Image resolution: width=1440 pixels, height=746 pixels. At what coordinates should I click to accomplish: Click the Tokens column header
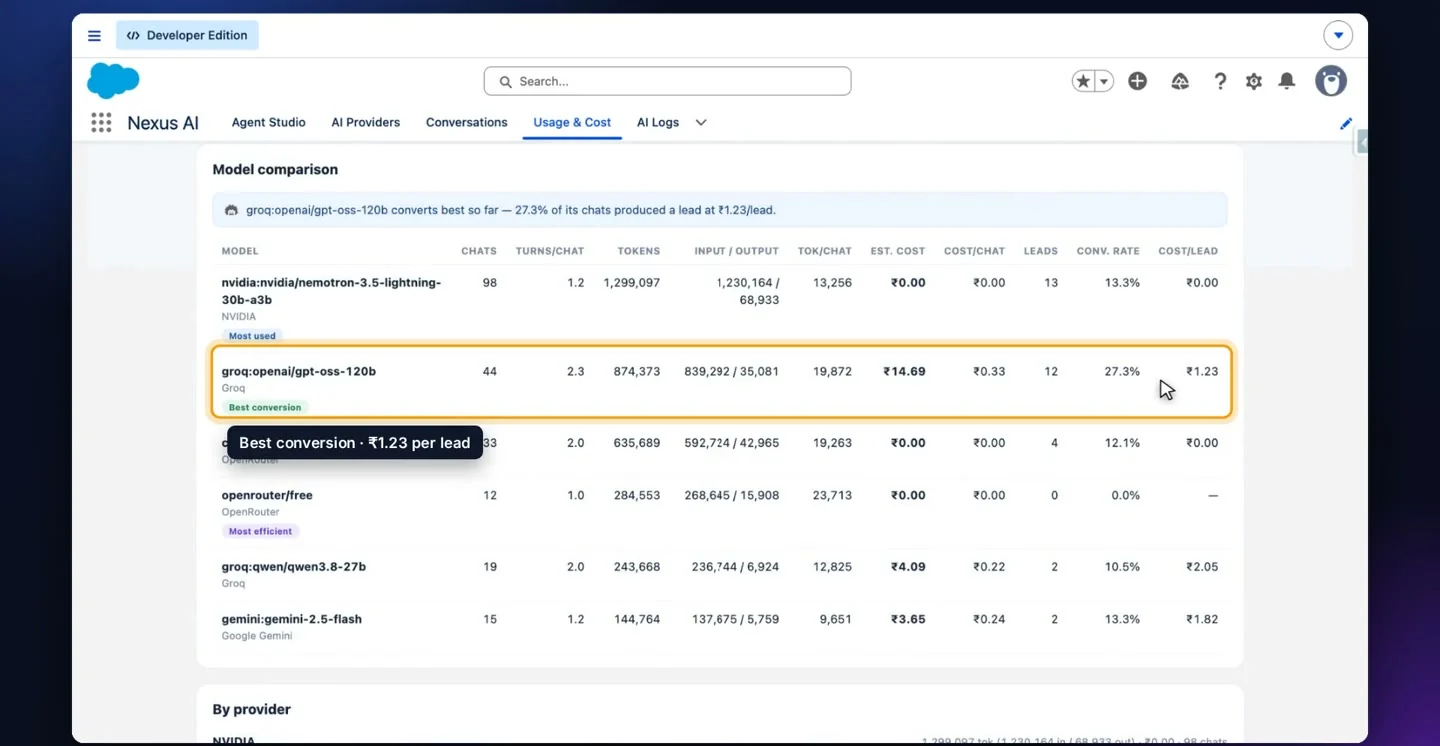click(x=638, y=251)
